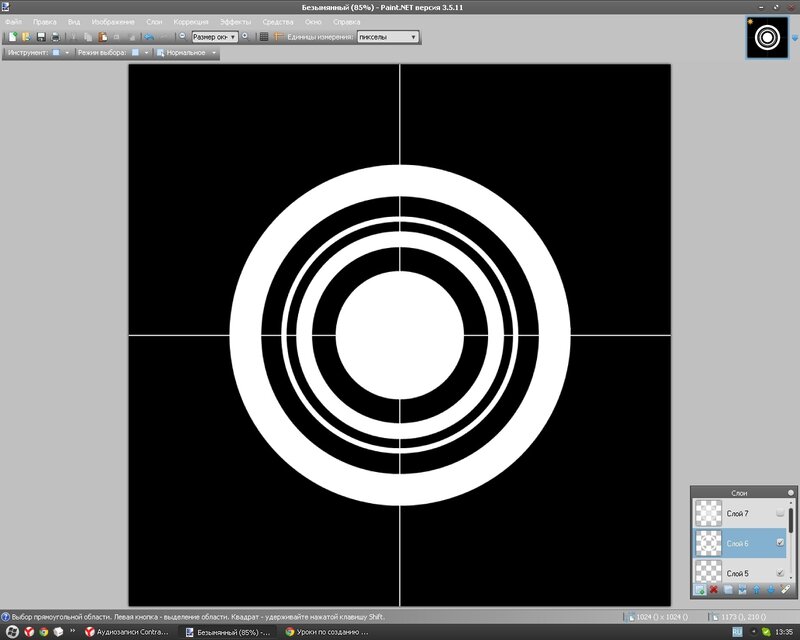Click the Print icon in toolbar

click(56, 37)
